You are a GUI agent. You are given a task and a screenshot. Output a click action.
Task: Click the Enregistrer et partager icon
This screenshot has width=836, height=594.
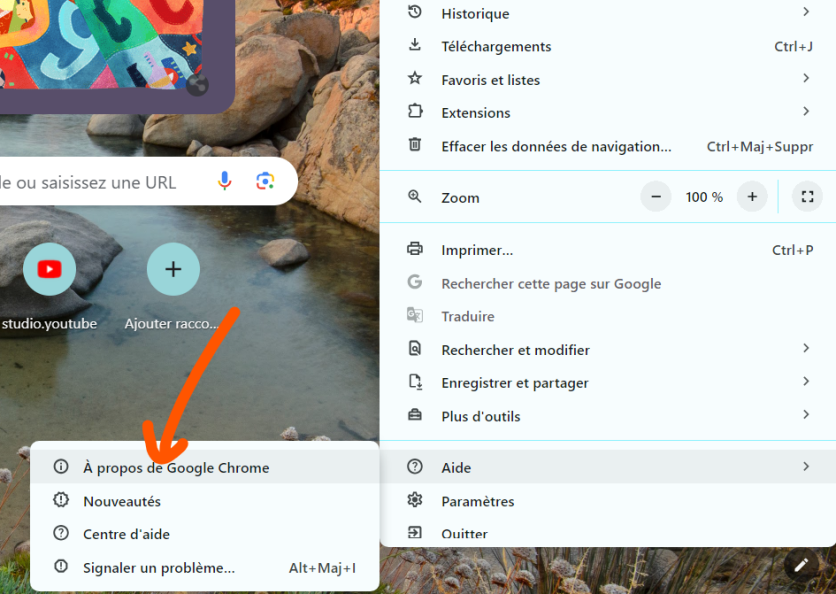tap(415, 382)
